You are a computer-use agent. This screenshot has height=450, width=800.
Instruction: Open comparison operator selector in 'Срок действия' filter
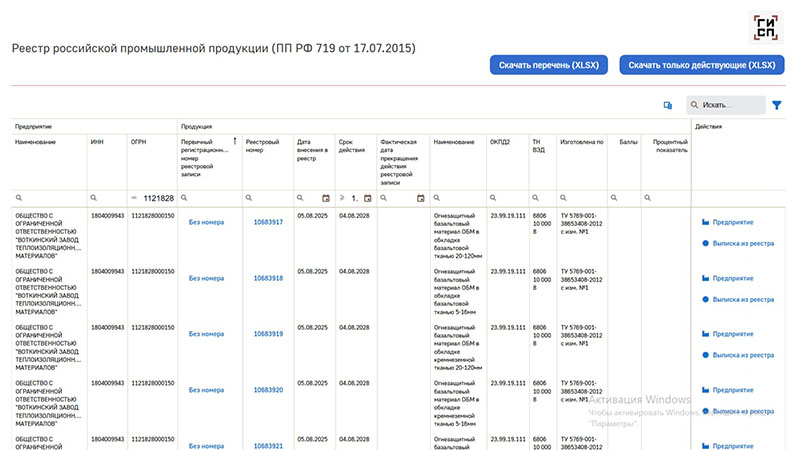(x=342, y=198)
